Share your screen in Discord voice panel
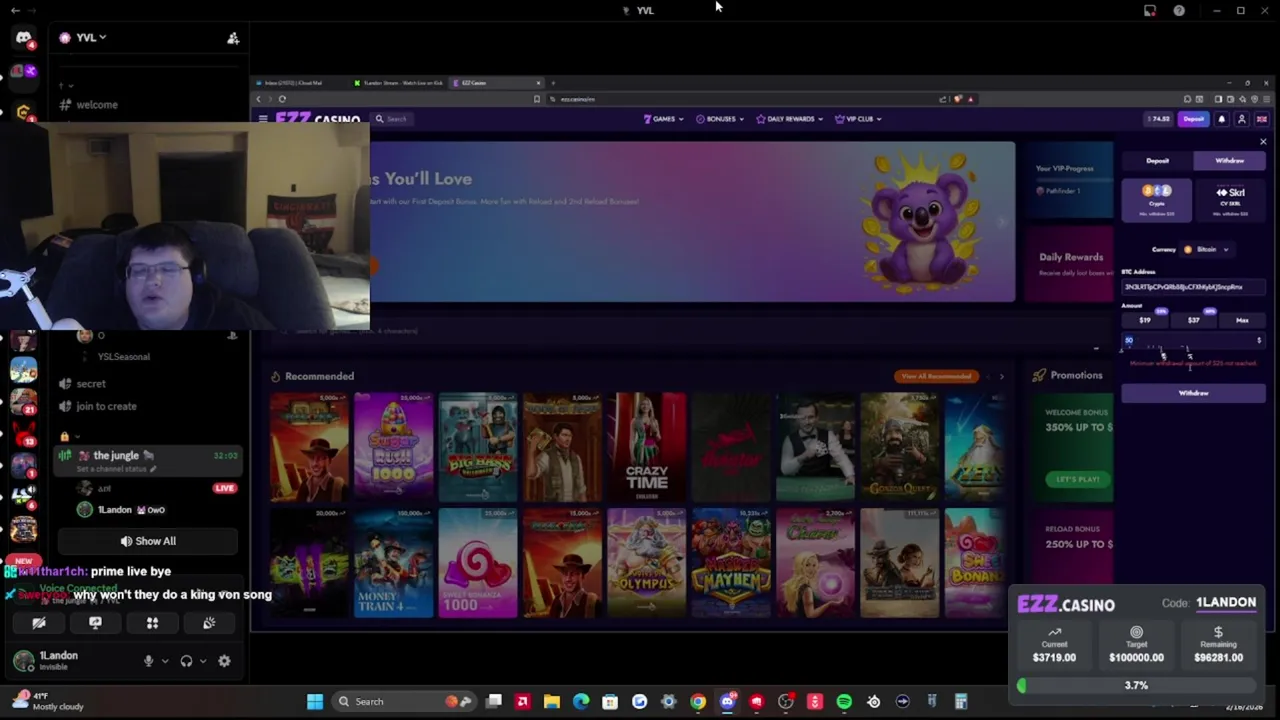This screenshot has width=1280, height=720. [x=95, y=623]
